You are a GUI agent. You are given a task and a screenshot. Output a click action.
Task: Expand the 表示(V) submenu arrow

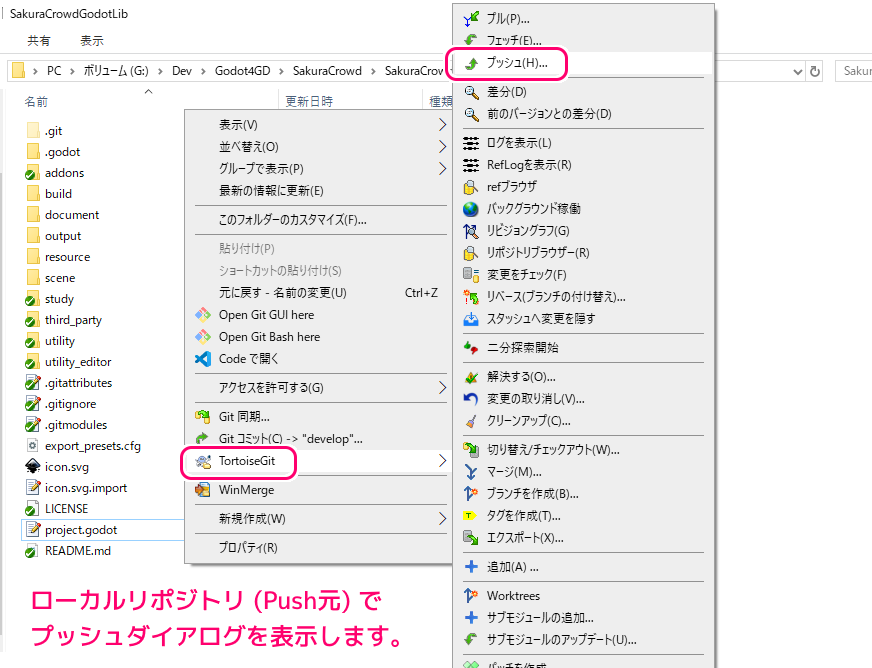(442, 125)
